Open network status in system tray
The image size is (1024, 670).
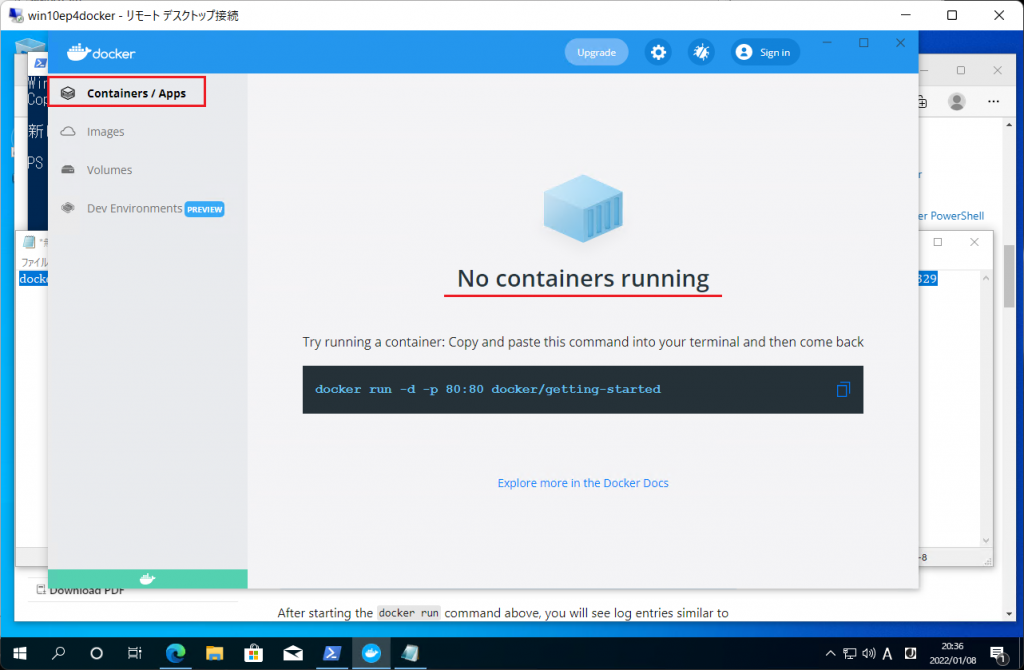[x=850, y=653]
